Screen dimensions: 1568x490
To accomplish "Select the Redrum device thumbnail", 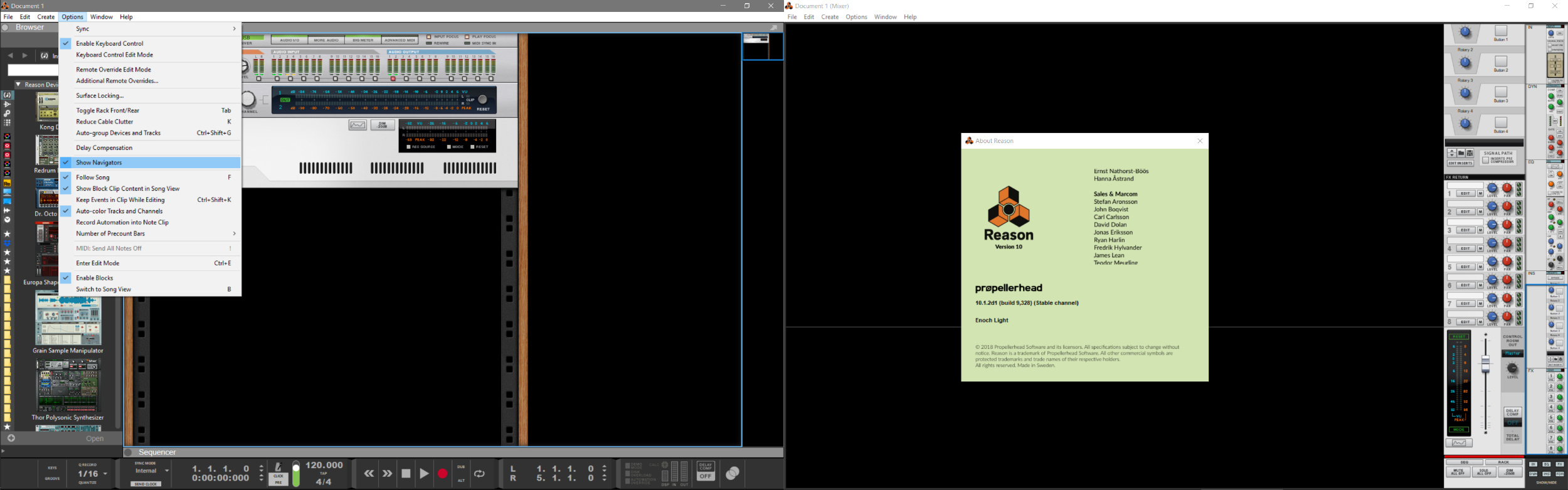I will (47, 150).
